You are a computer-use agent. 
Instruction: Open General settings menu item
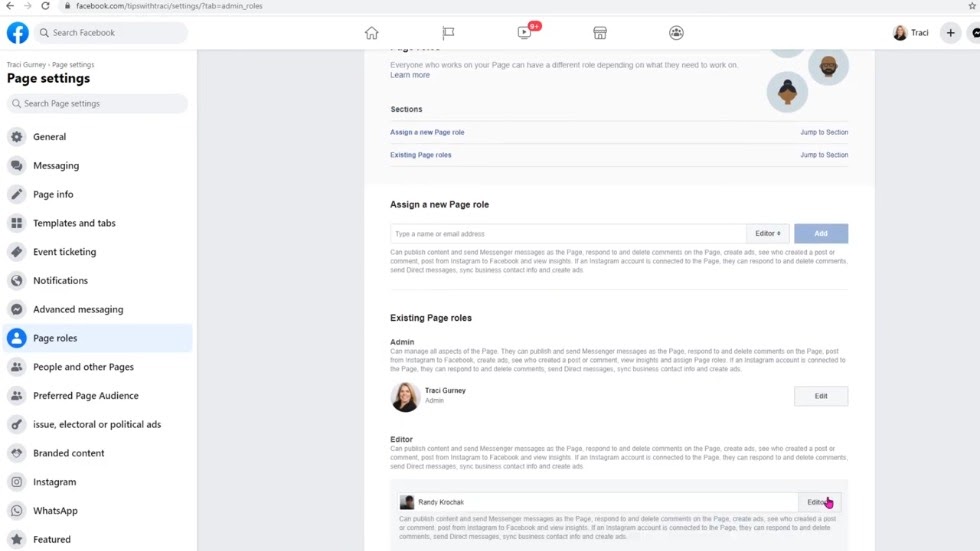(x=98, y=137)
